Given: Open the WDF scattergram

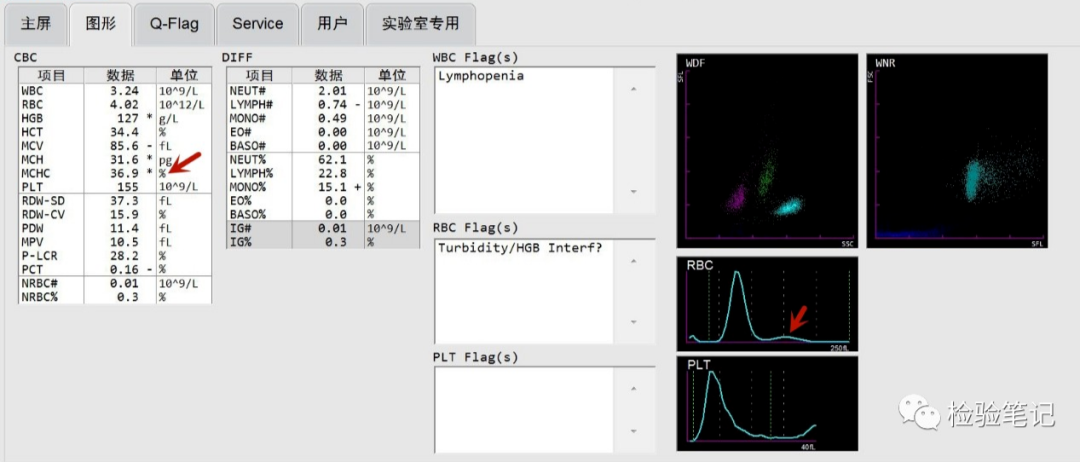Looking at the screenshot, I should [767, 151].
